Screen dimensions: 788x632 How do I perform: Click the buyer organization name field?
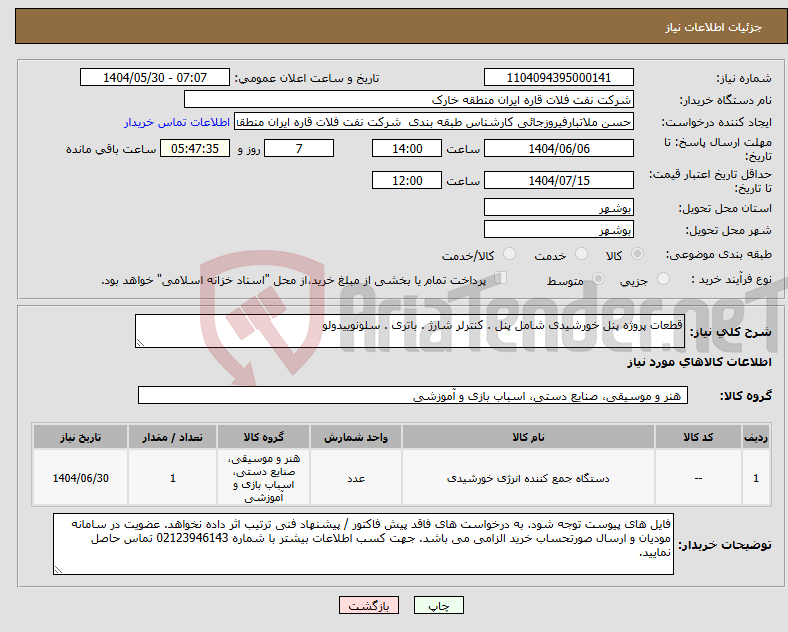pos(409,99)
